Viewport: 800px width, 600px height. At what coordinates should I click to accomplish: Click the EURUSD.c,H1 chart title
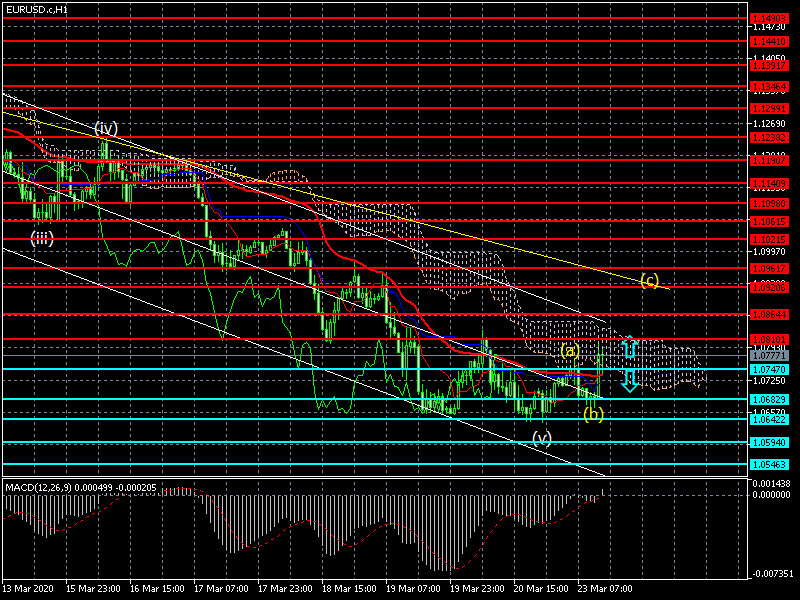37,9
